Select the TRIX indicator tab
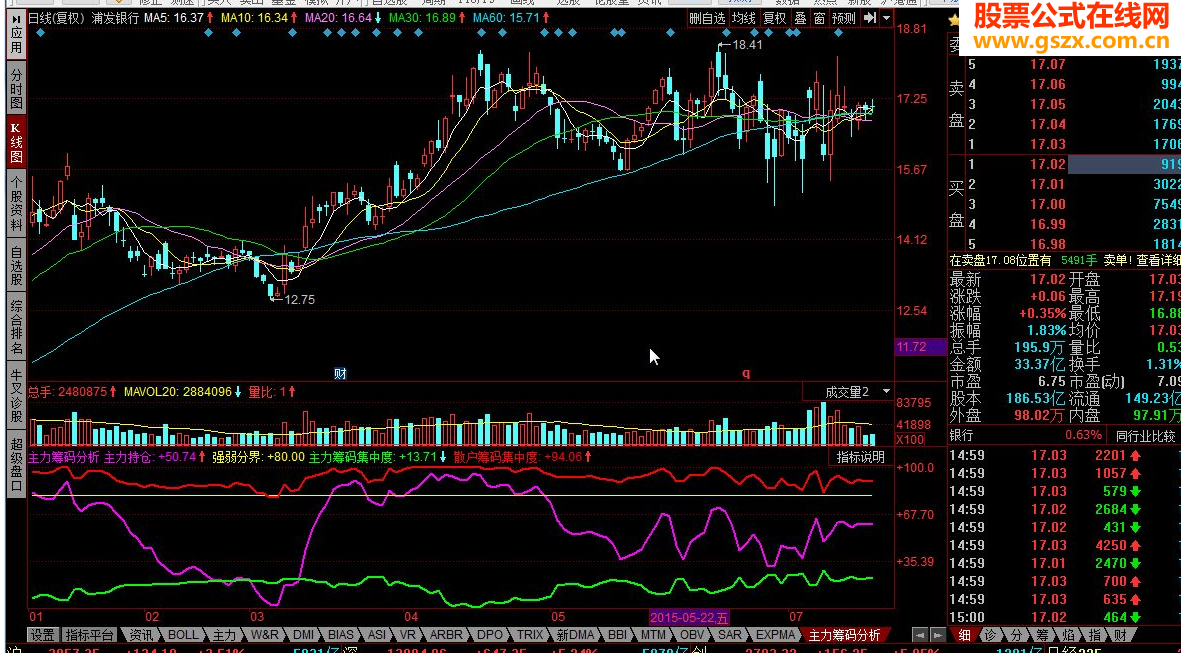This screenshot has width=1181, height=653. tap(530, 635)
